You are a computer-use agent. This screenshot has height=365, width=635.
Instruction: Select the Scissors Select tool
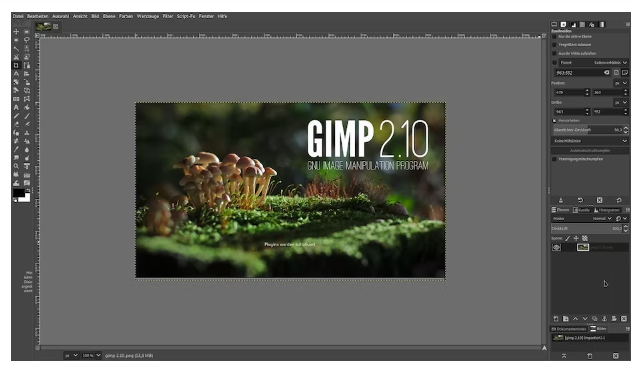tap(16, 57)
